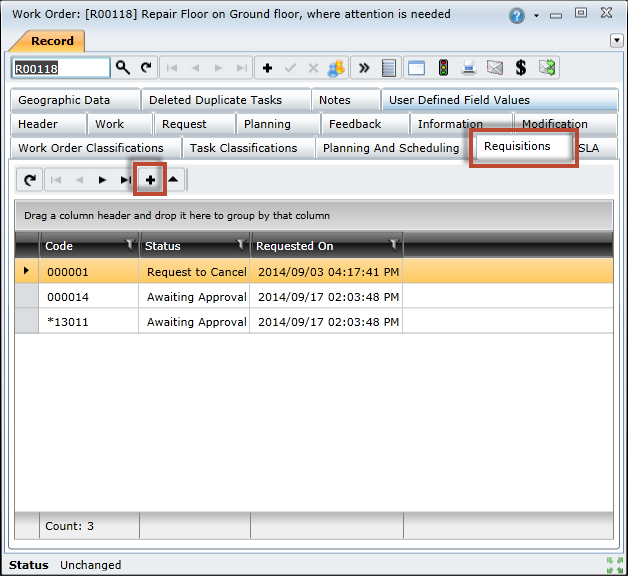Viewport: 628px width, 576px height.
Task: Open the Requested On column filter
Action: (394, 245)
